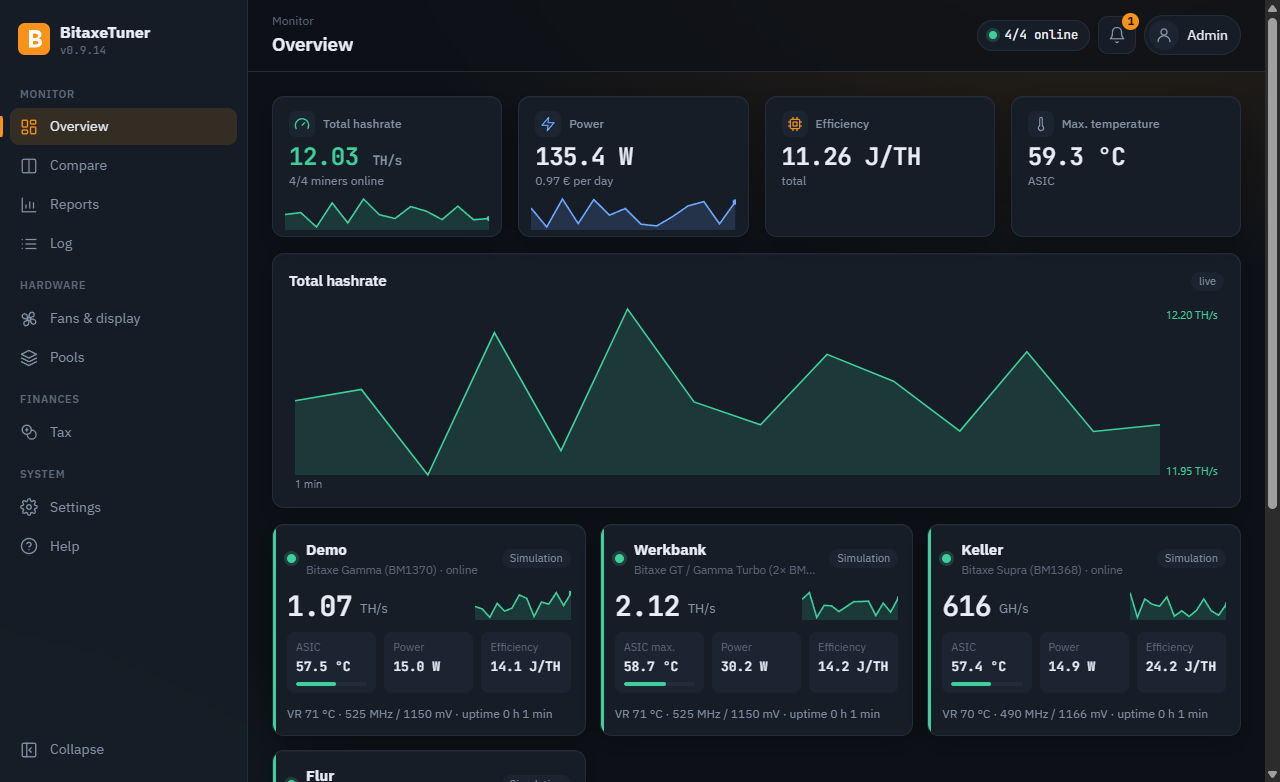Image resolution: width=1280 pixels, height=782 pixels.
Task: Open Fans & display settings
Action: click(123, 318)
